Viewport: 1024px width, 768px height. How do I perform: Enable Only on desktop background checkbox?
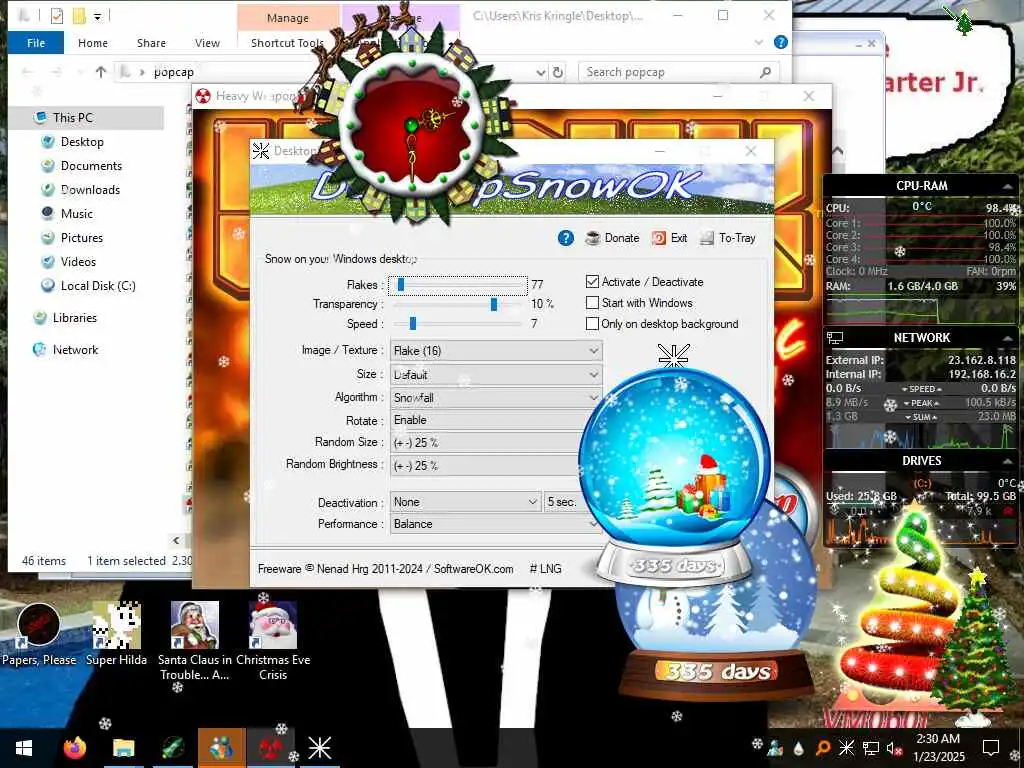click(592, 323)
